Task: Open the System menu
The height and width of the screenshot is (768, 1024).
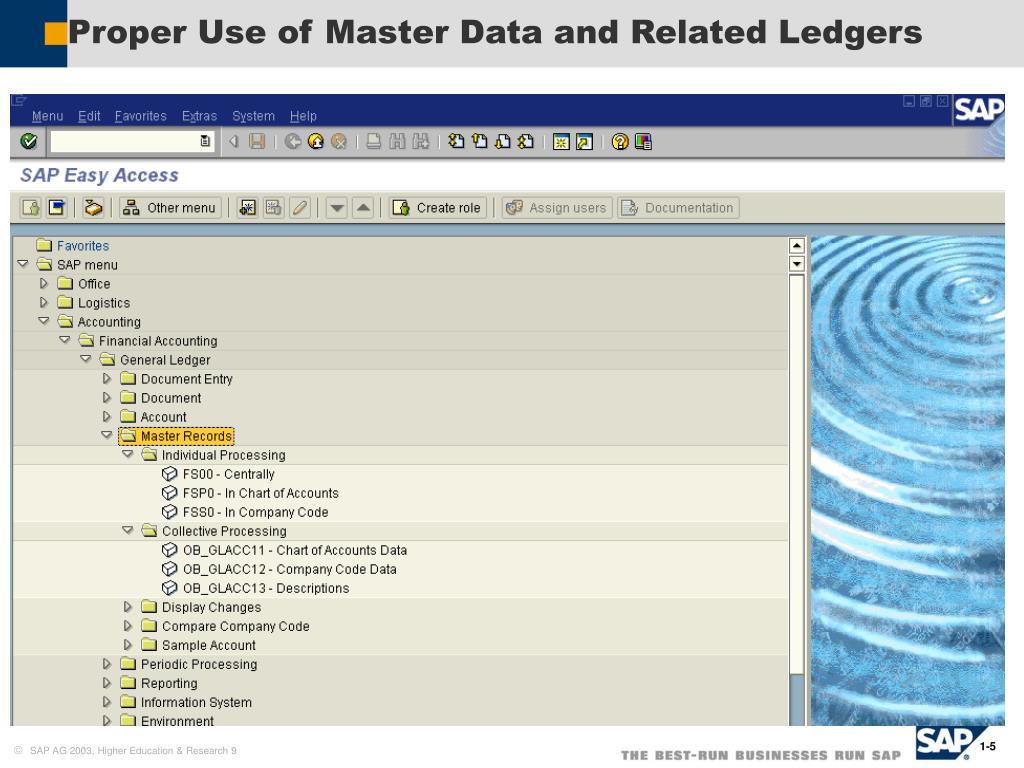Action: (x=253, y=116)
